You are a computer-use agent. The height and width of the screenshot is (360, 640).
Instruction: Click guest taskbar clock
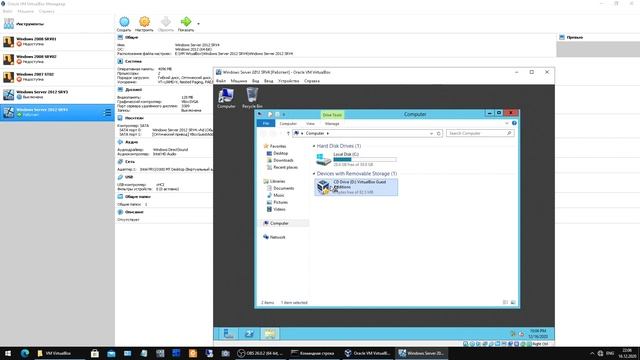tap(538, 334)
